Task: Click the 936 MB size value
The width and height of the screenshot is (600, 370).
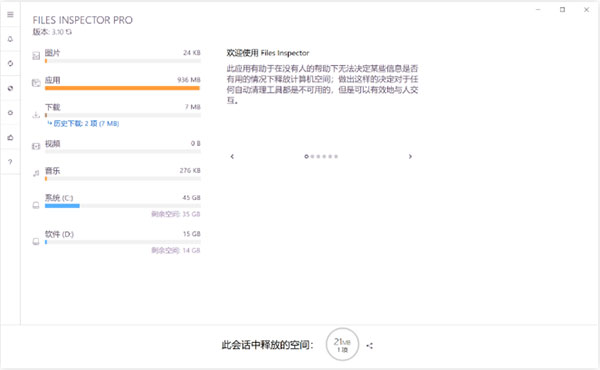Action: (x=189, y=80)
